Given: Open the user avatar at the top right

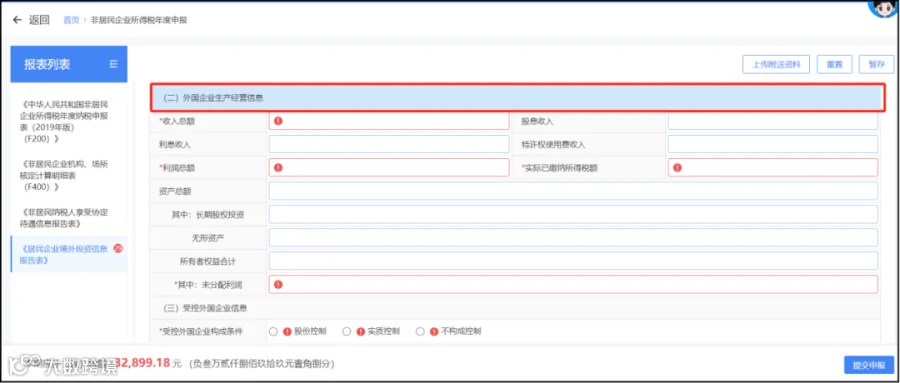Looking at the screenshot, I should pos(884,8).
